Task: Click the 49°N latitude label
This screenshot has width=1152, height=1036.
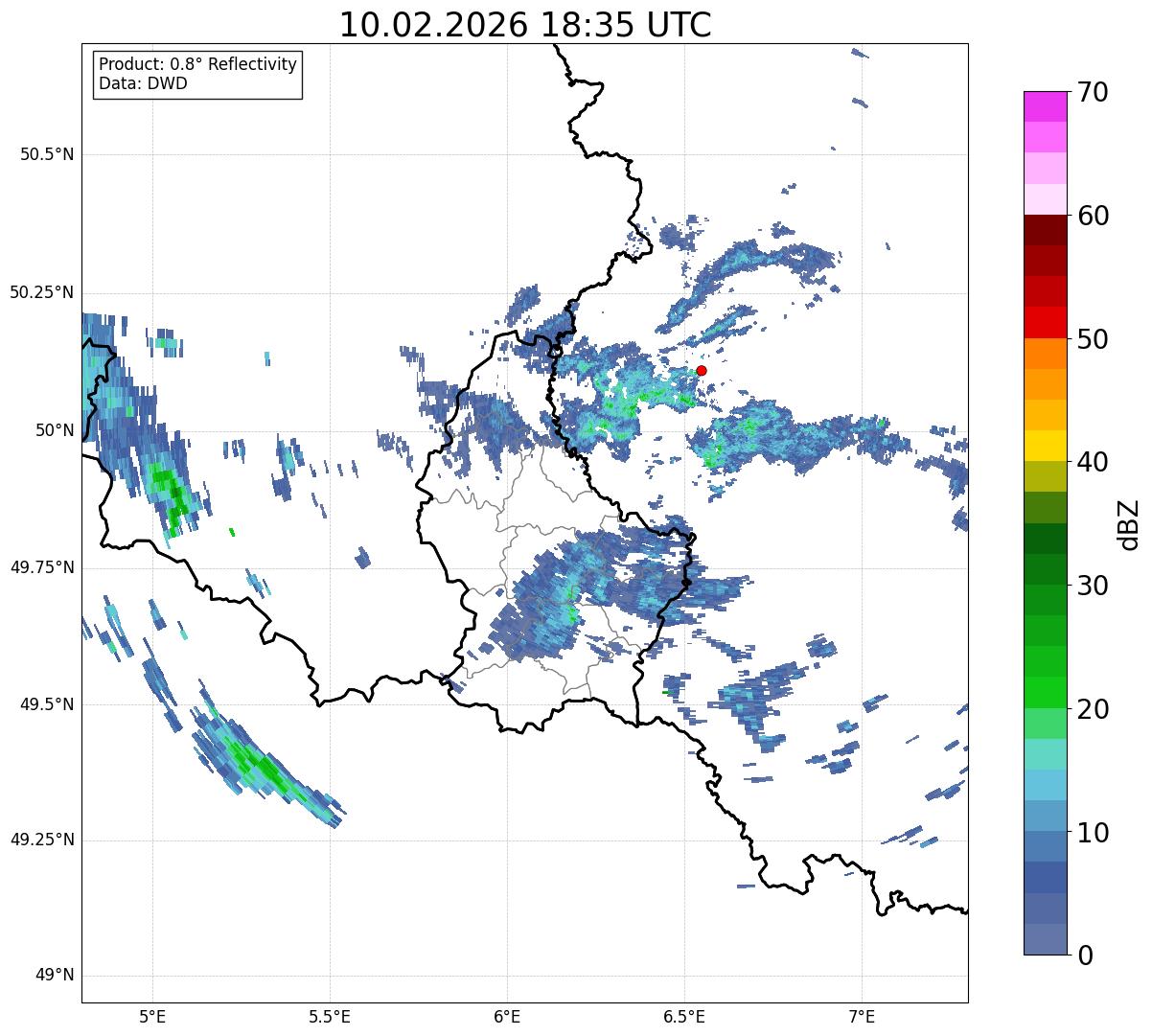Action: click(x=55, y=976)
